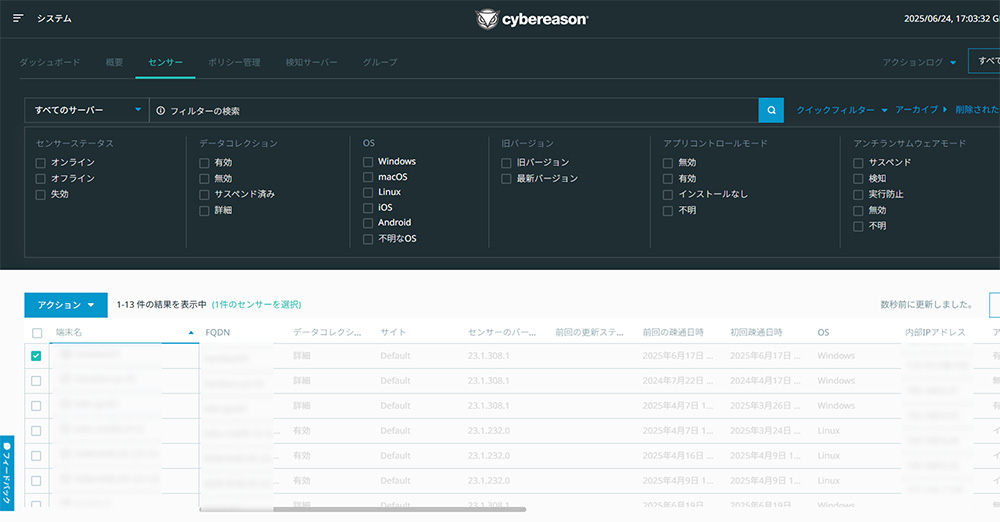Switch to the ダッシュボード tab
Viewport: 1000px width, 522px height.
coord(50,62)
